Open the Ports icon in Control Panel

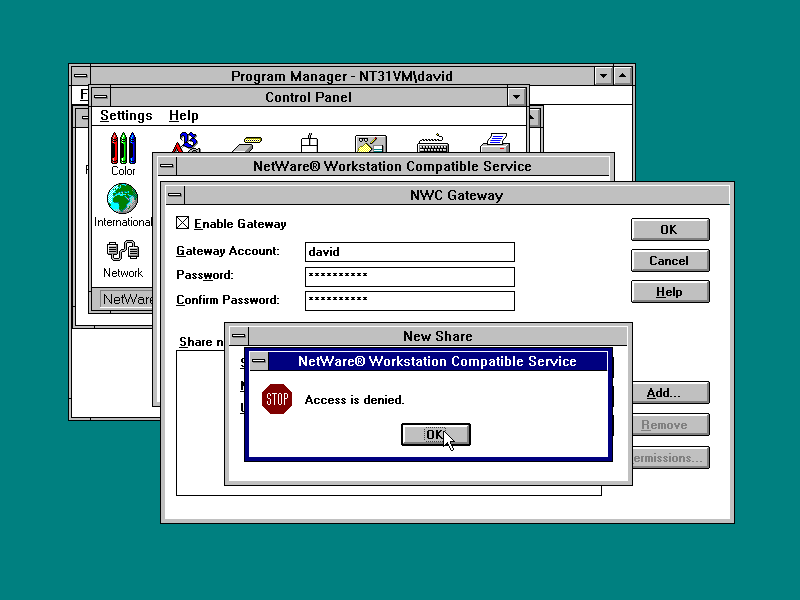pos(247,143)
